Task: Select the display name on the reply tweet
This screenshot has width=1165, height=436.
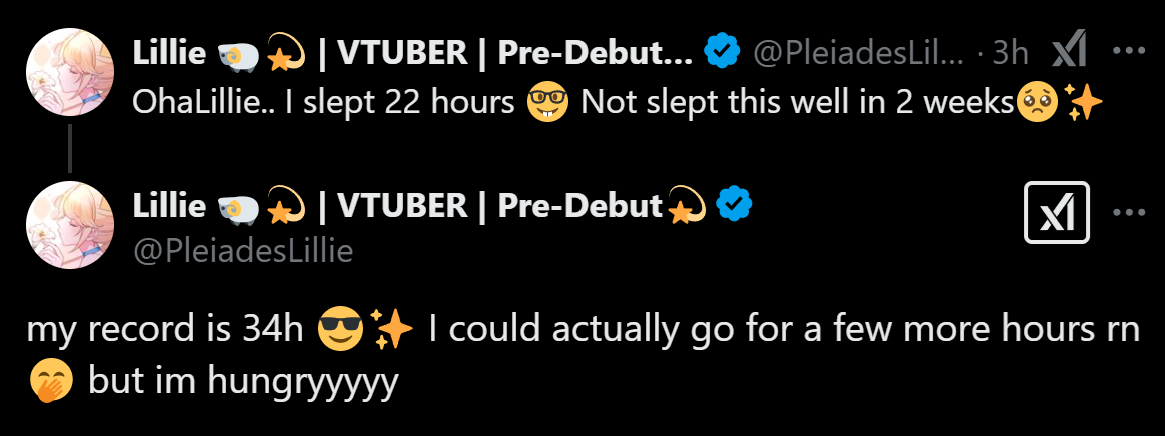Action: [398, 206]
